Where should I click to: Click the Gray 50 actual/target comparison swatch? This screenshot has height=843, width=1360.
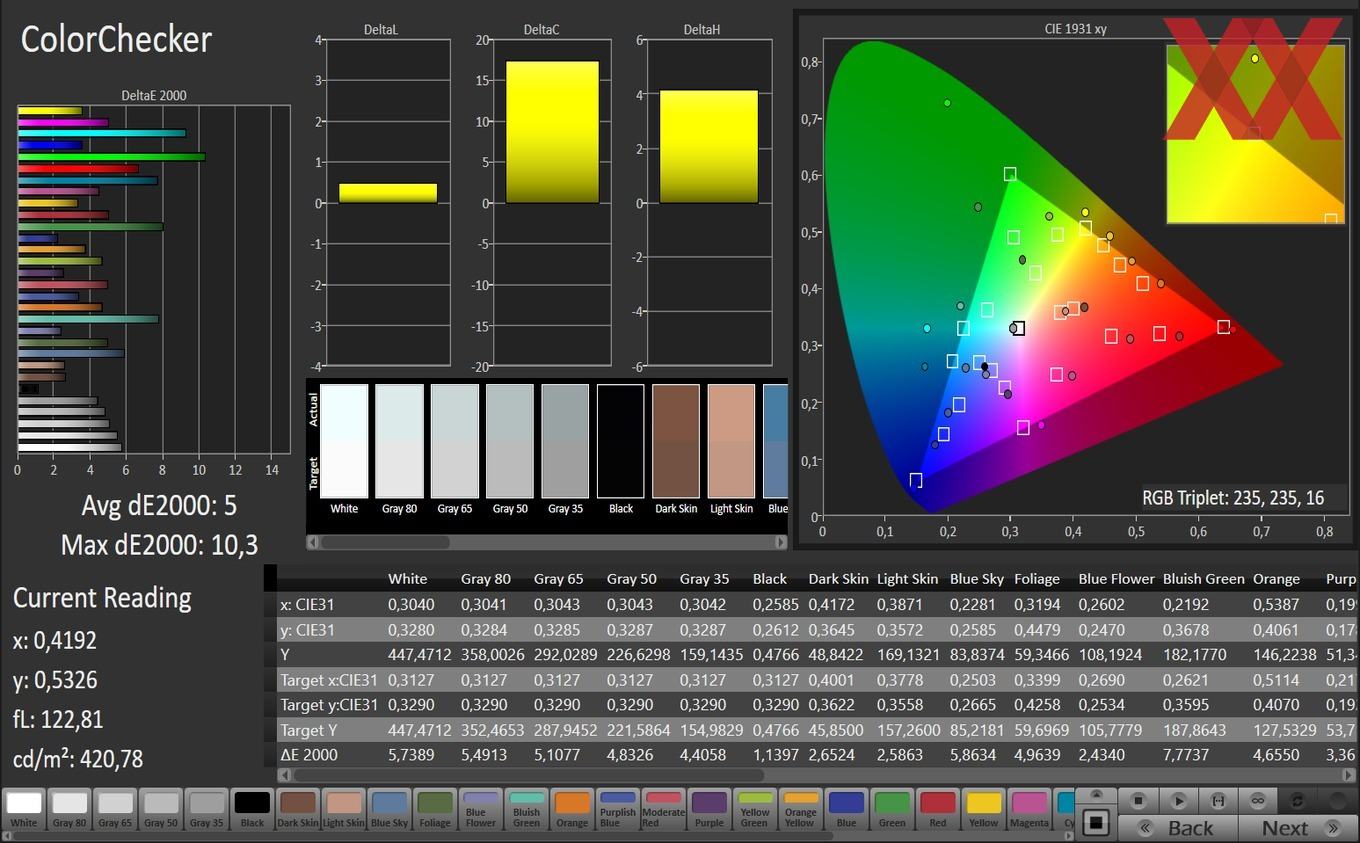point(510,441)
